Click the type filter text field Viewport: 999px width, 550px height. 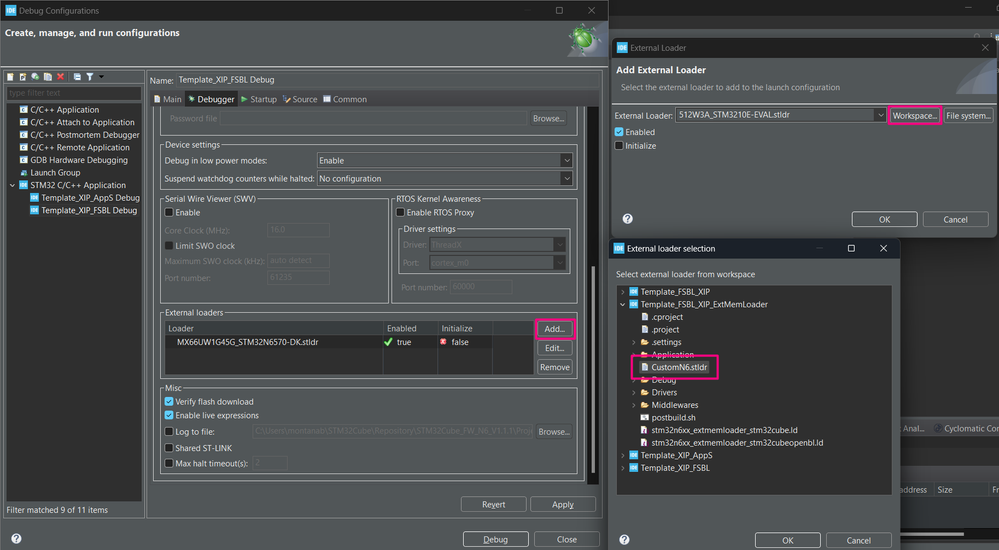pyautogui.click(x=73, y=93)
